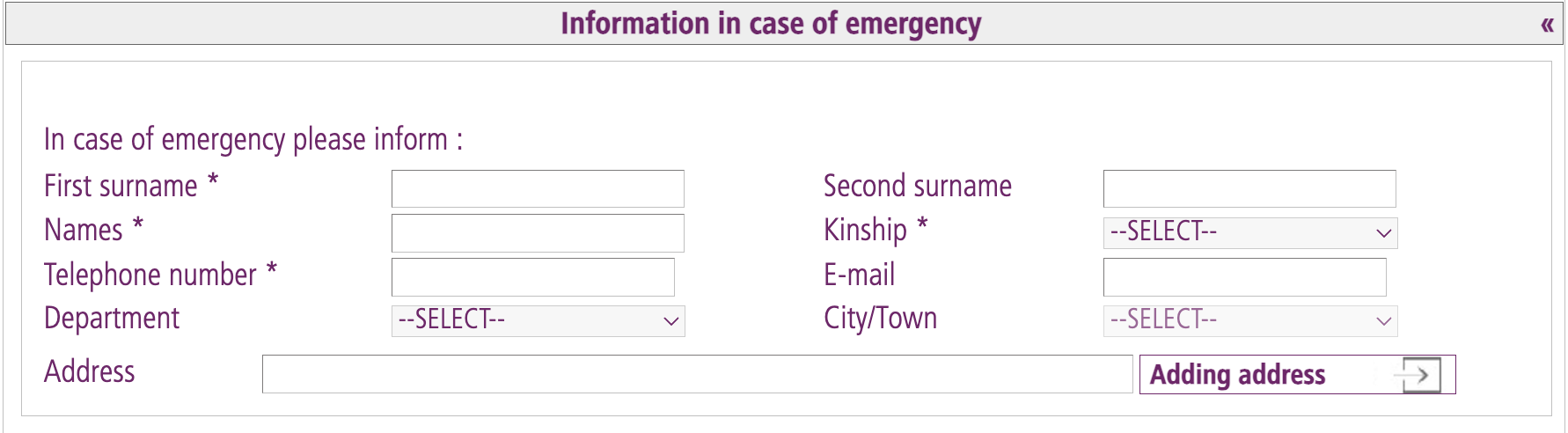Click into the Second surname field
Image resolution: width=1568 pixels, height=433 pixels.
point(1249,188)
